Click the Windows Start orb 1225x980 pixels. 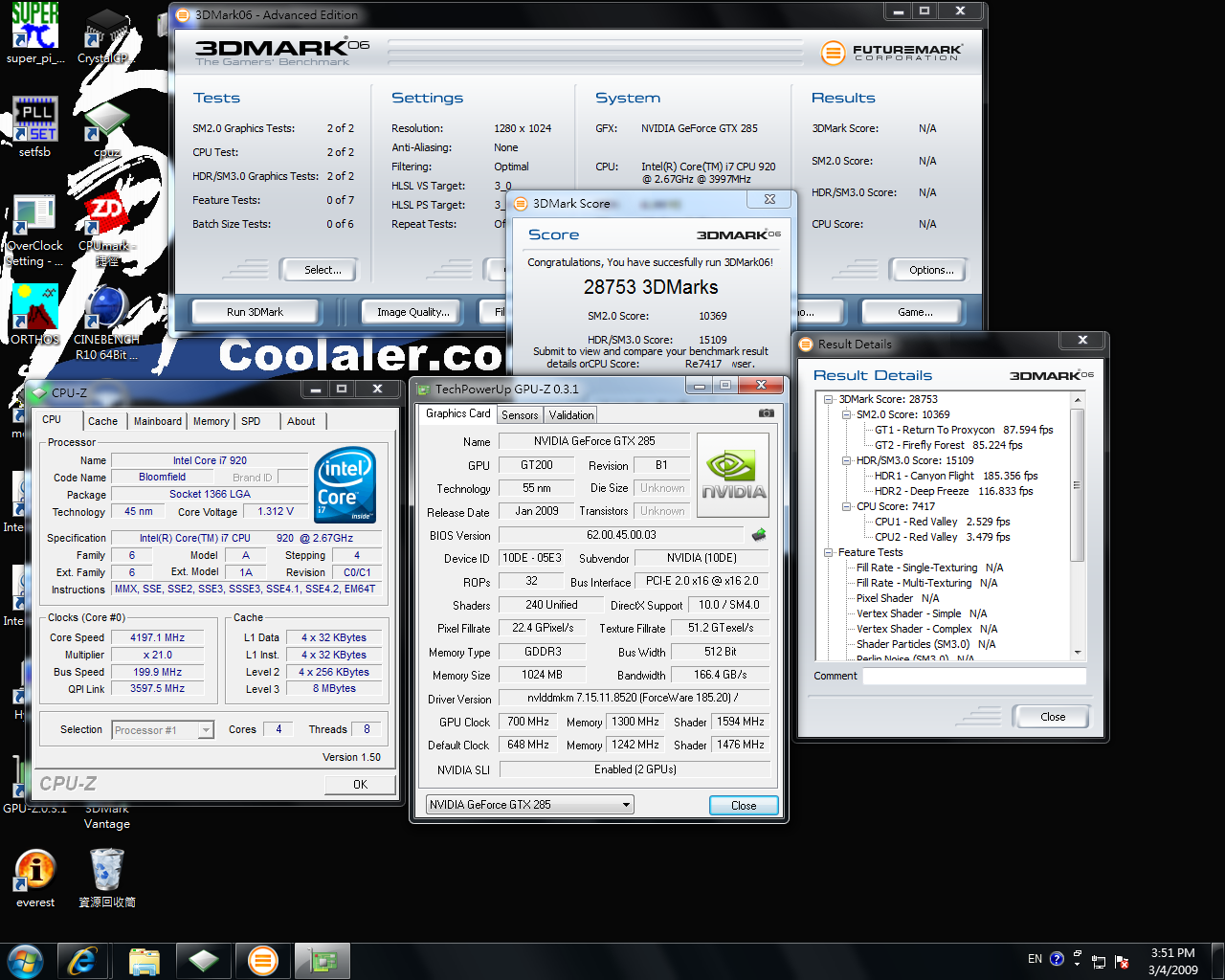[25, 961]
